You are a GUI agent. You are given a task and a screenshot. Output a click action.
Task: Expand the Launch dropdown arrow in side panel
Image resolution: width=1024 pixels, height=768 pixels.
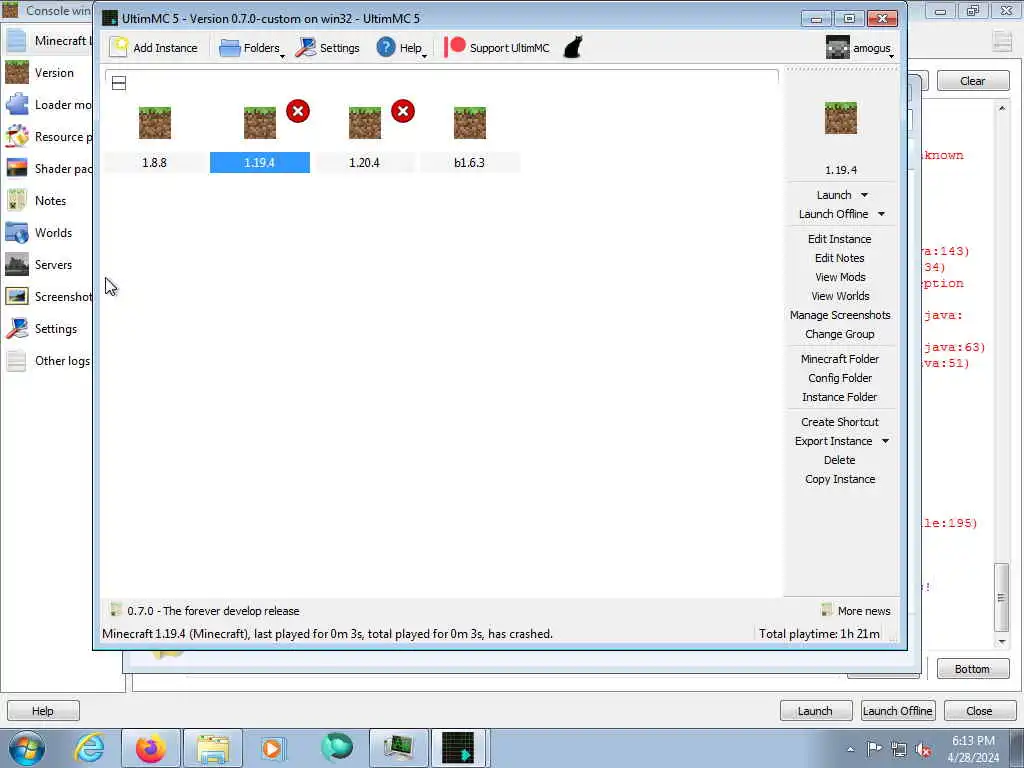click(x=865, y=195)
